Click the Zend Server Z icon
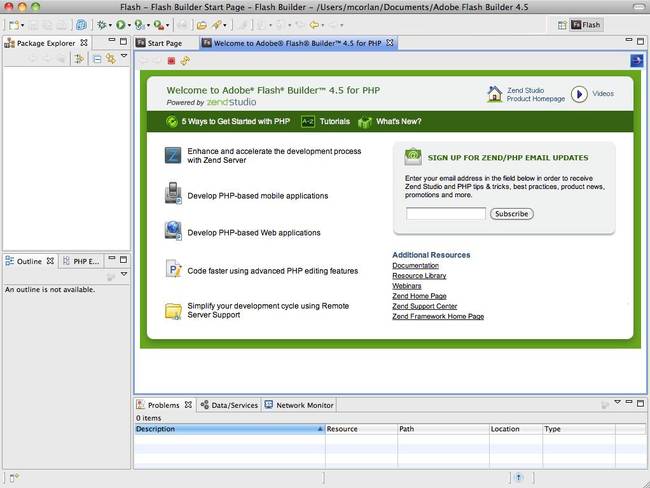 coord(173,155)
